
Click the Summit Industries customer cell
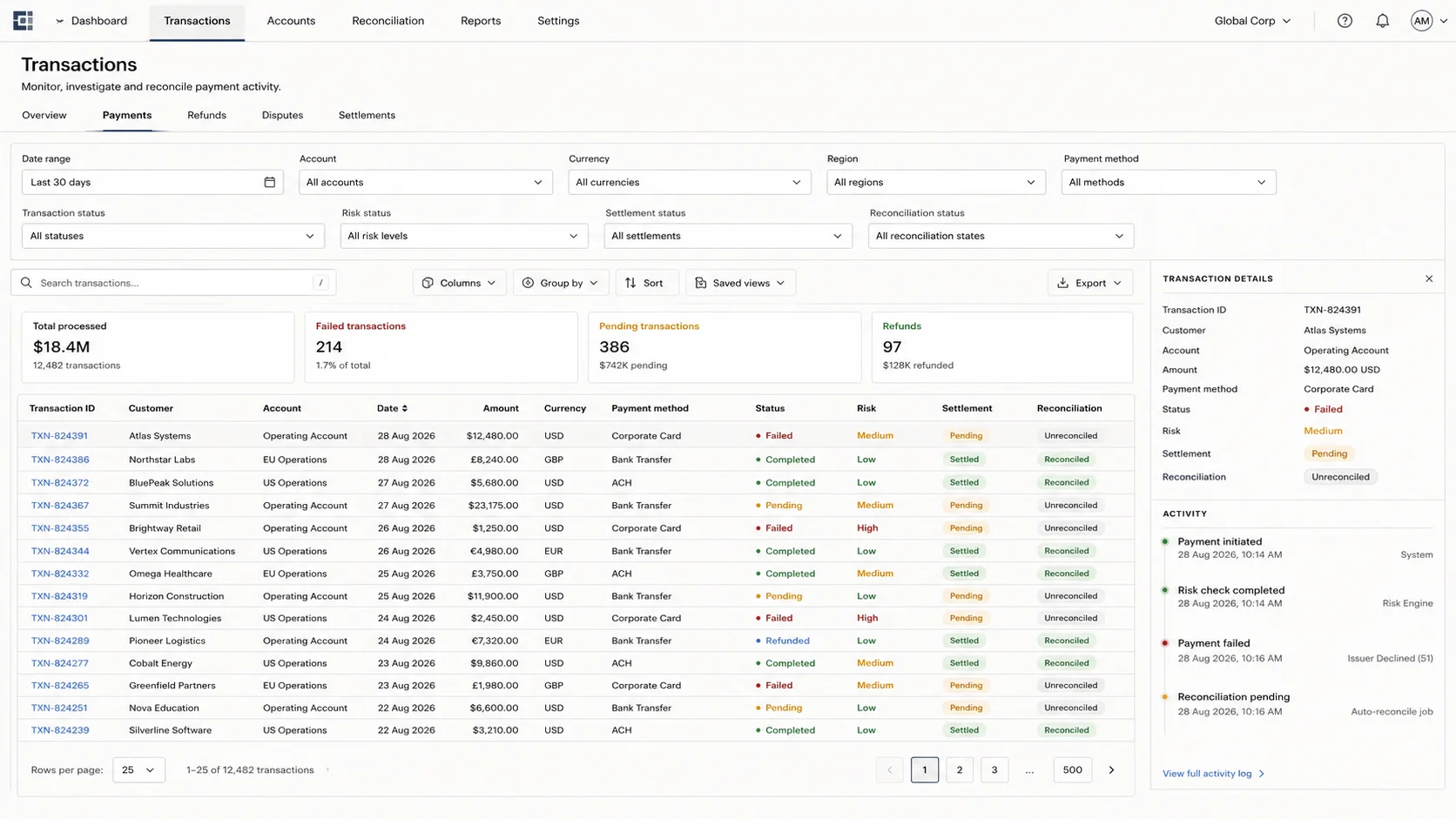click(x=169, y=506)
